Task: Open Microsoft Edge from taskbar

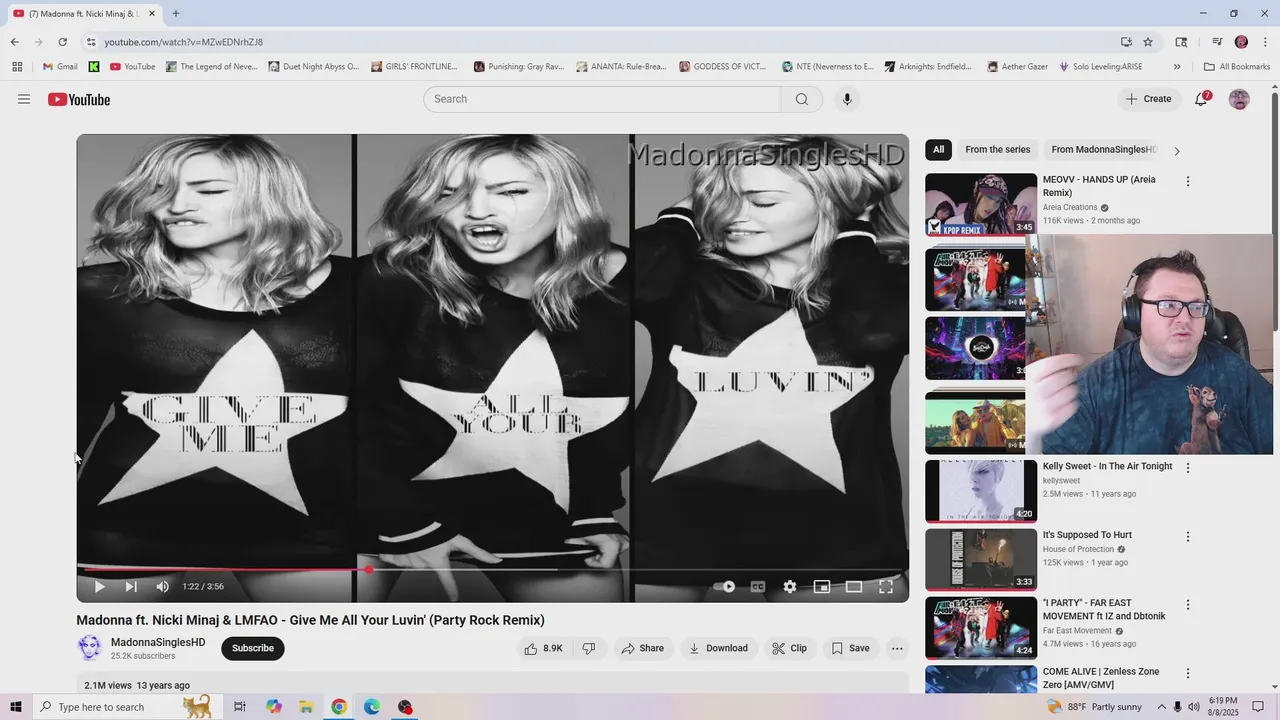Action: (x=372, y=707)
